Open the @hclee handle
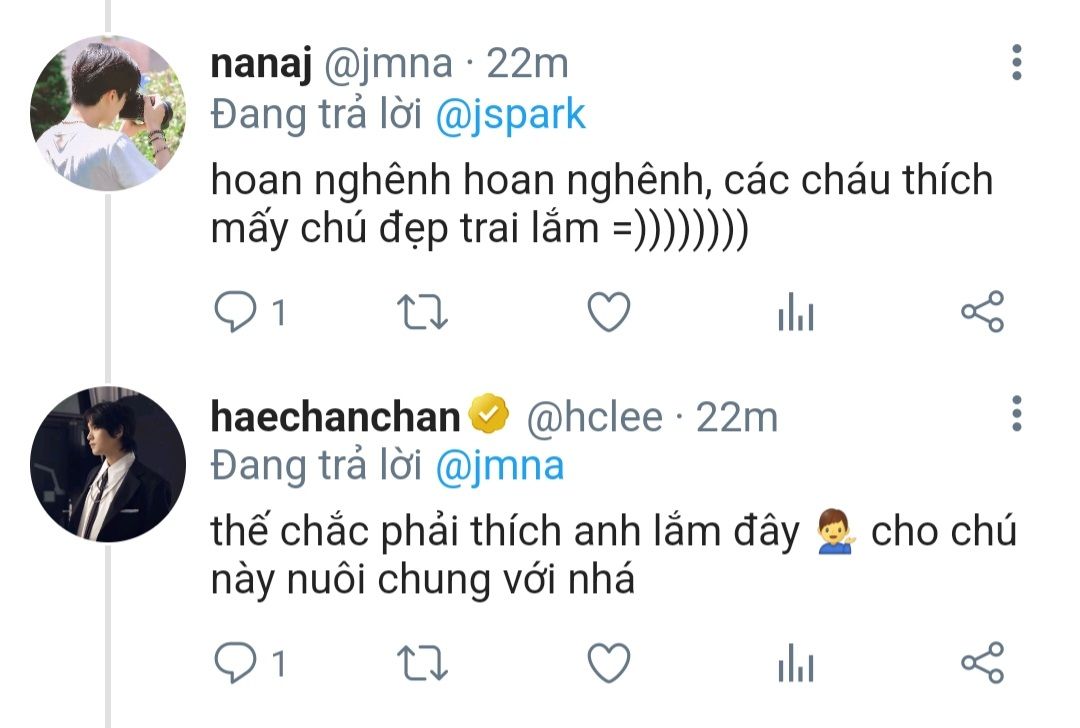1080x728 pixels. click(594, 417)
